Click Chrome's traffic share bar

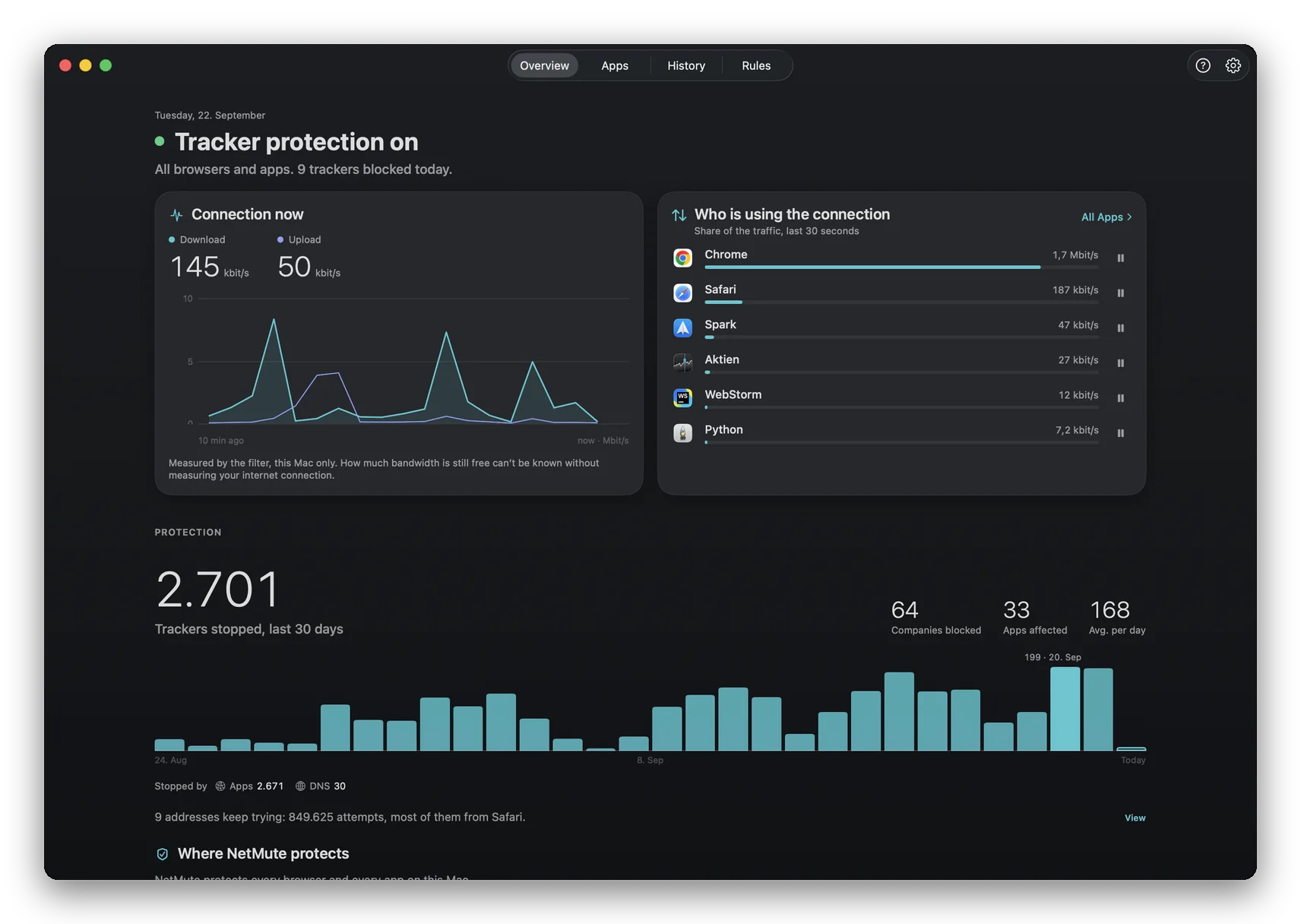(x=901, y=267)
